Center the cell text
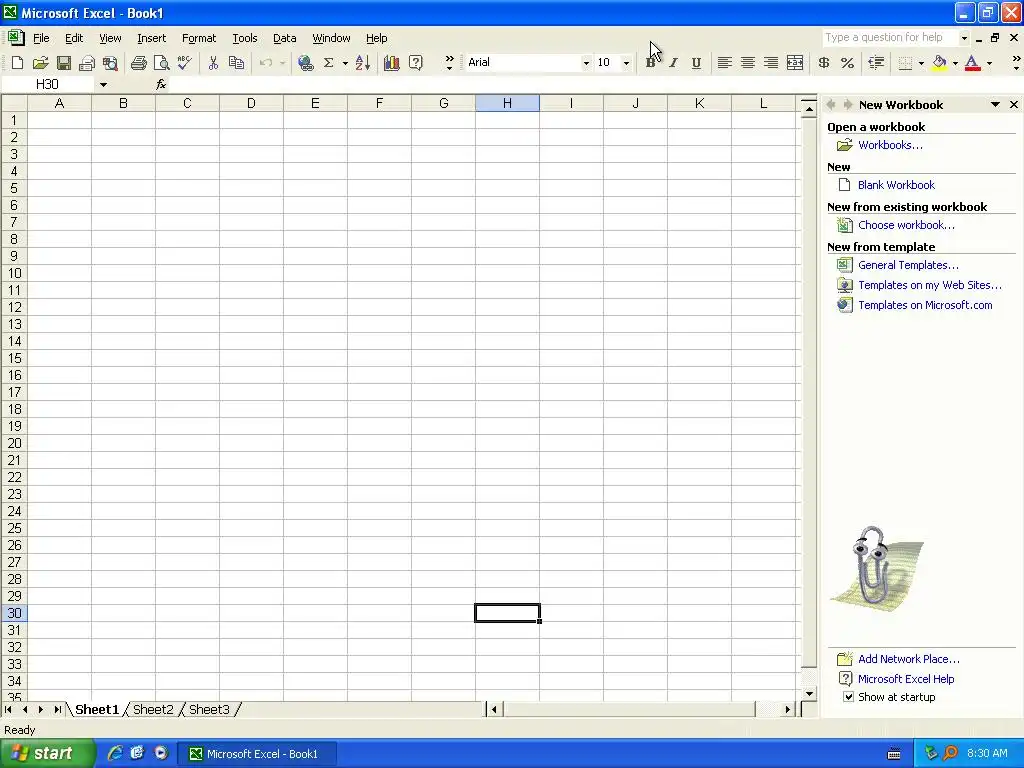1024x768 pixels. tap(748, 63)
